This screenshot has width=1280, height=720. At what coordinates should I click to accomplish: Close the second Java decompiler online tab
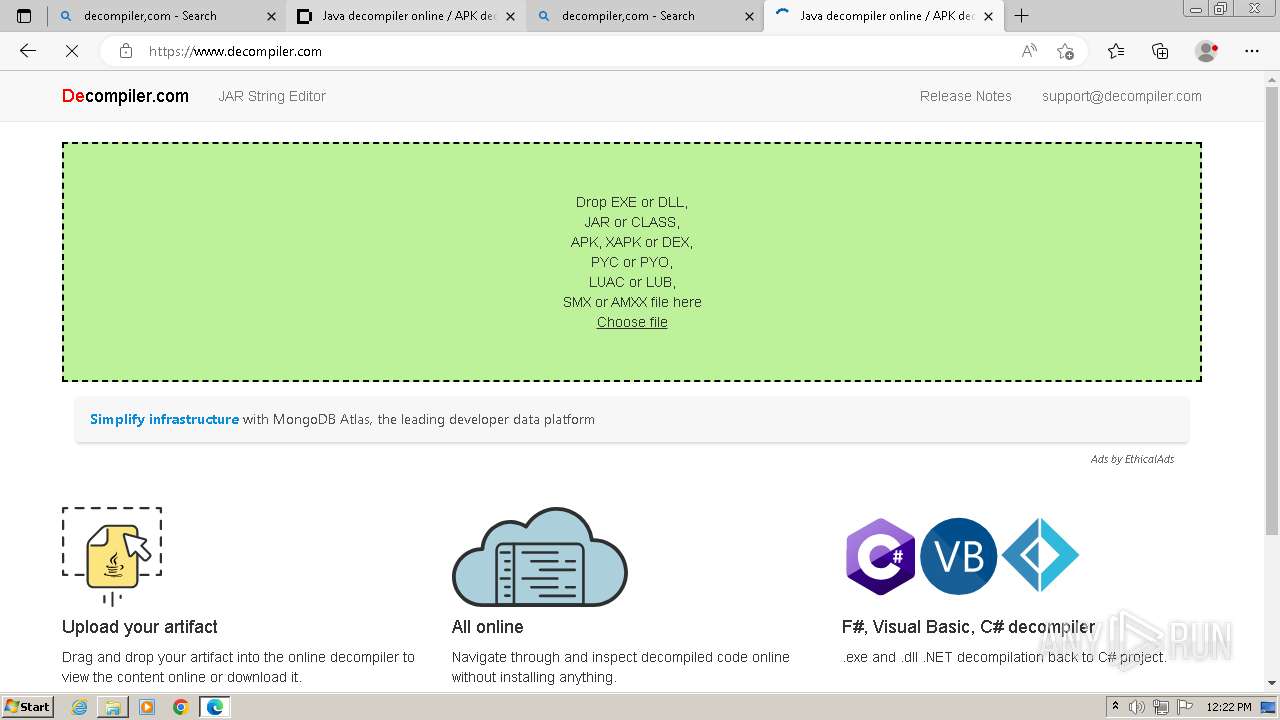(x=510, y=16)
